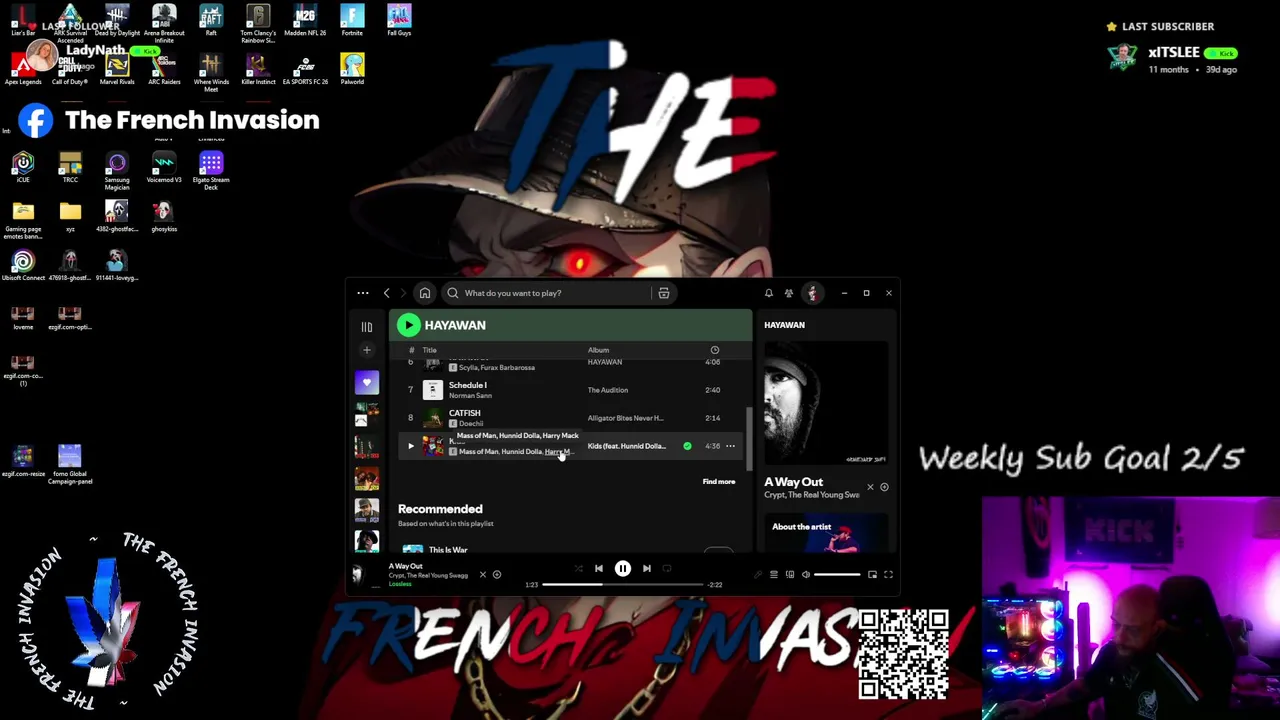Screen dimensions: 1280x720
Task: Click the playlist track list scrollbar
Action: click(747, 438)
